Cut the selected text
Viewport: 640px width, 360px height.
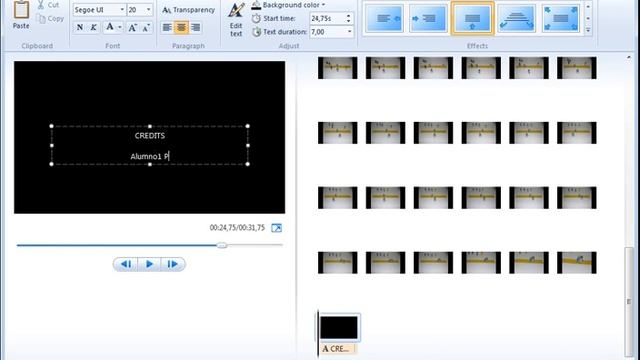48,5
